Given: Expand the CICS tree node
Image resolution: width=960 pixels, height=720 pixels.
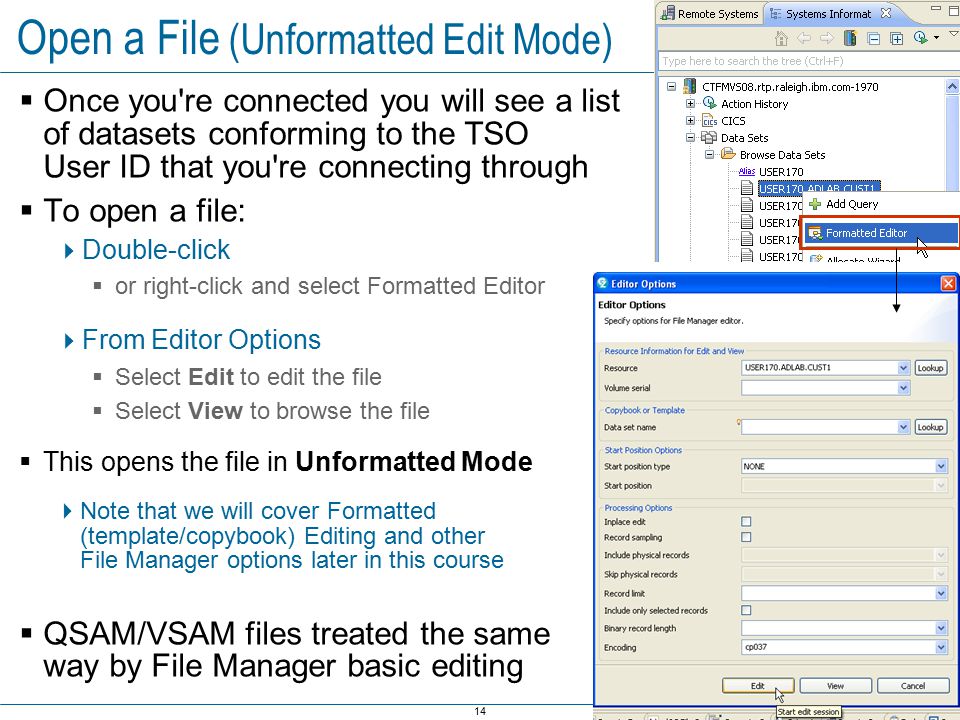Looking at the screenshot, I should tap(691, 121).
